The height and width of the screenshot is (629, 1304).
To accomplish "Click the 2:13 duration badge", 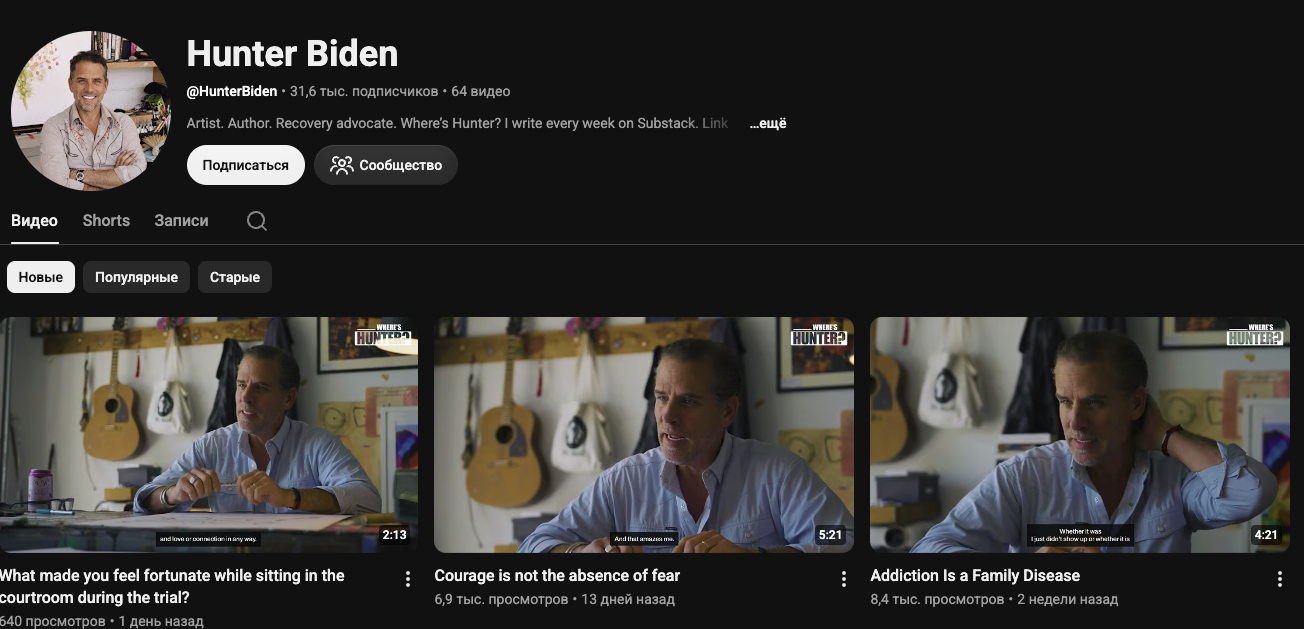I will tap(395, 535).
